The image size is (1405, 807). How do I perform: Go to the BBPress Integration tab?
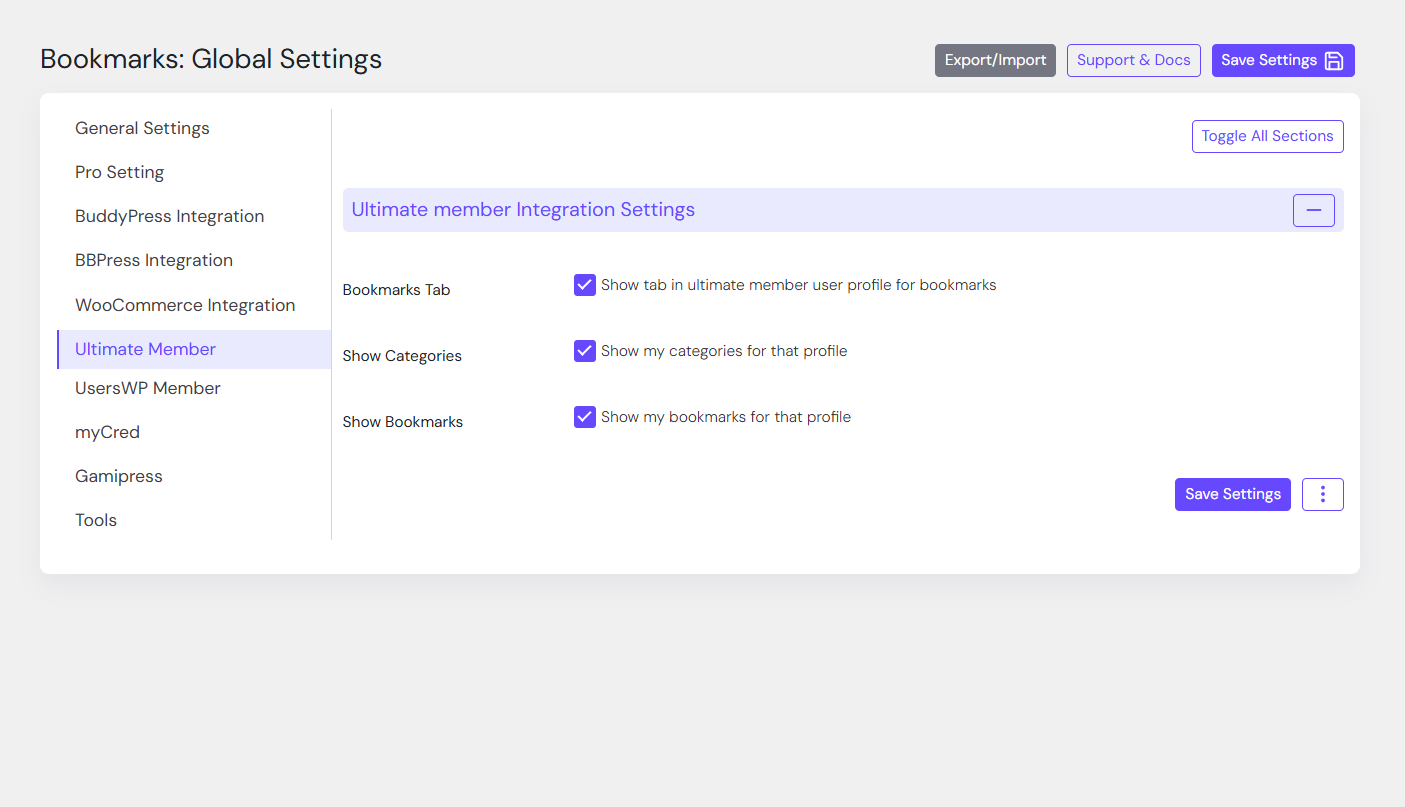[153, 260]
